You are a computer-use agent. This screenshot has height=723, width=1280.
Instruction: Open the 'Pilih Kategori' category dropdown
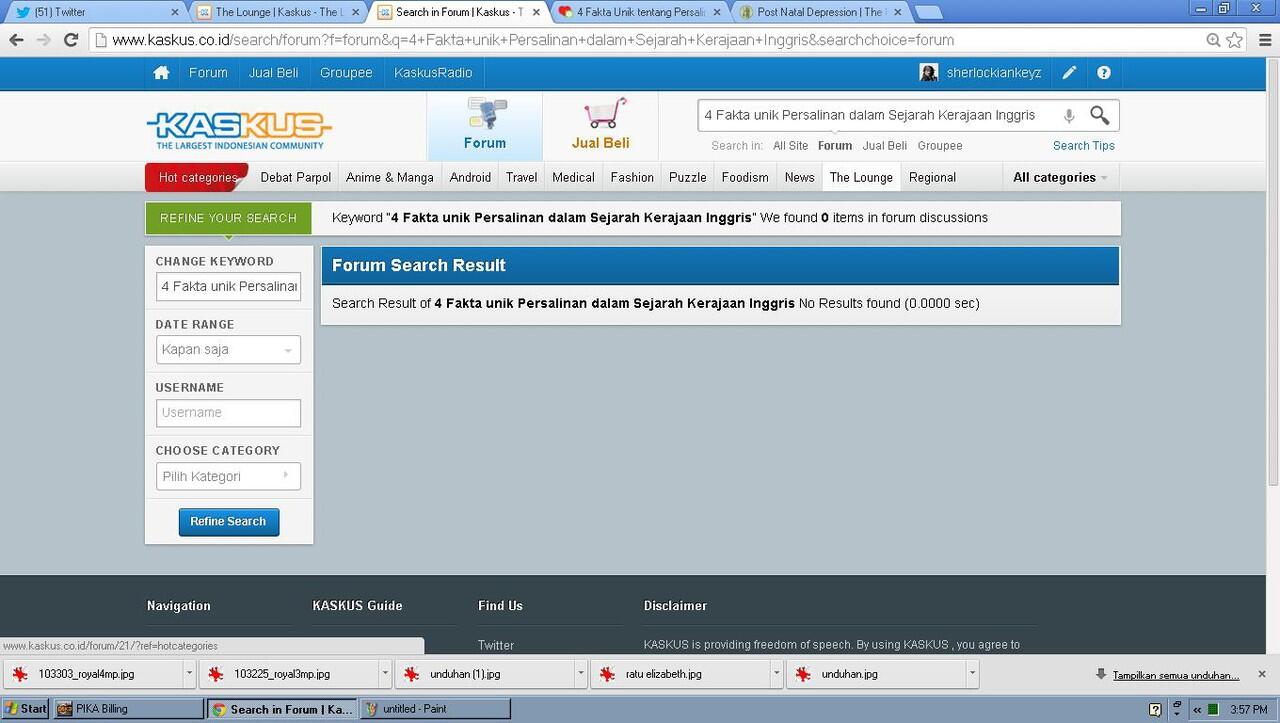(228, 476)
